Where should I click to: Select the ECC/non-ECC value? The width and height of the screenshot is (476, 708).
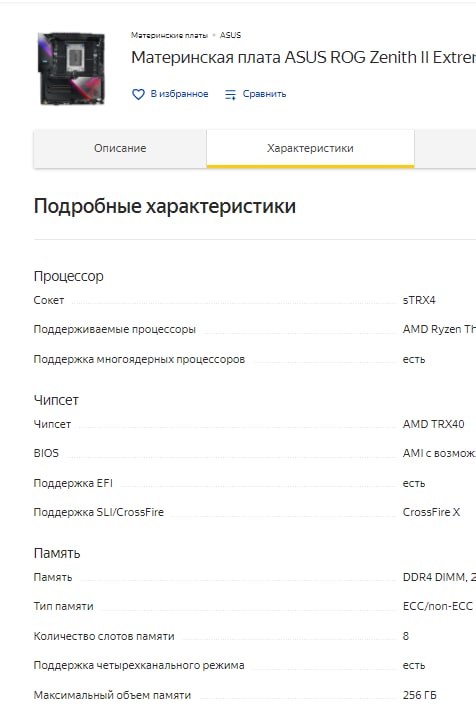(438, 606)
